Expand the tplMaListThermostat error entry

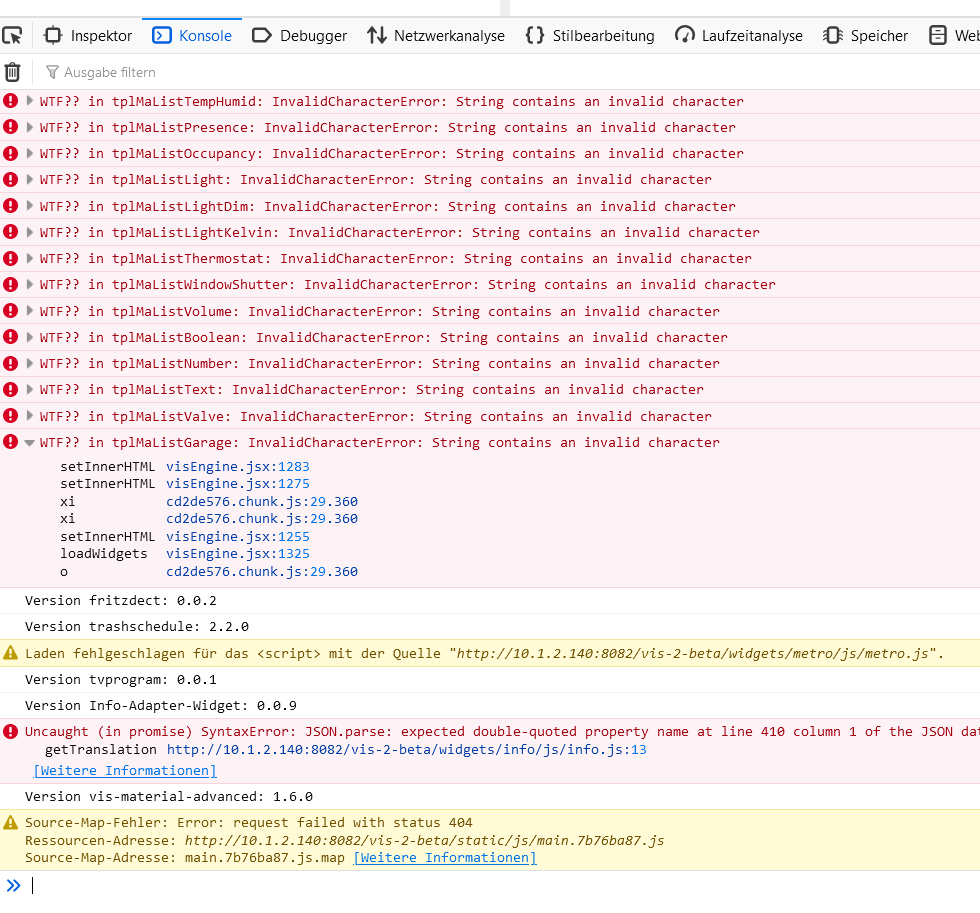click(x=30, y=258)
